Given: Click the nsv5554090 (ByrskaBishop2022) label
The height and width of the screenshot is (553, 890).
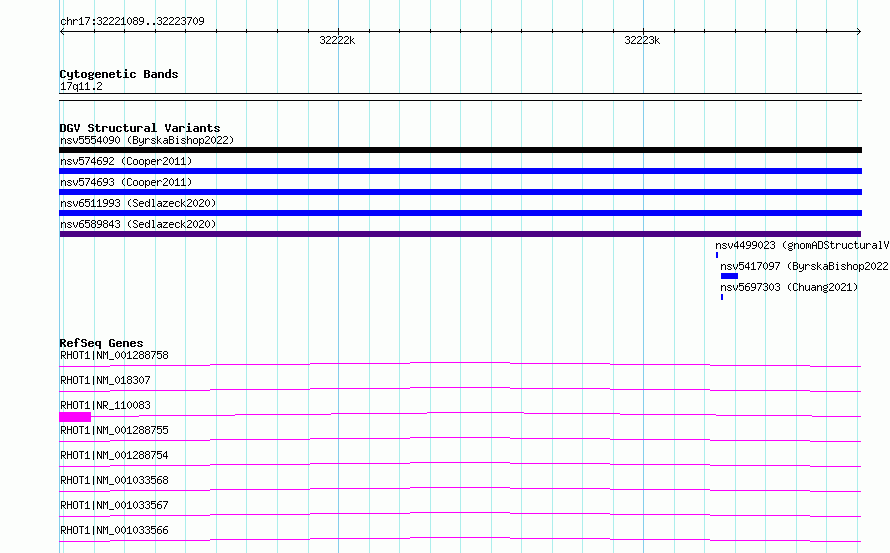Looking at the screenshot, I should pyautogui.click(x=147, y=140).
